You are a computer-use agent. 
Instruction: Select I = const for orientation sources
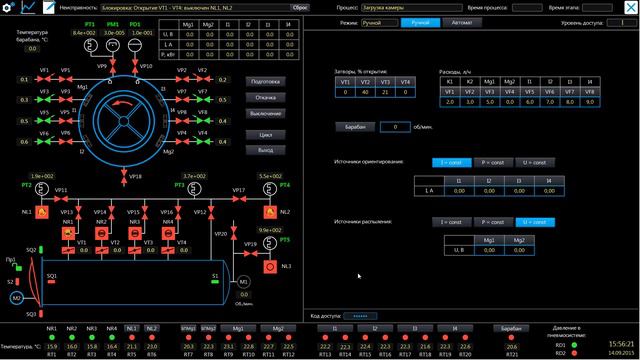452,162
